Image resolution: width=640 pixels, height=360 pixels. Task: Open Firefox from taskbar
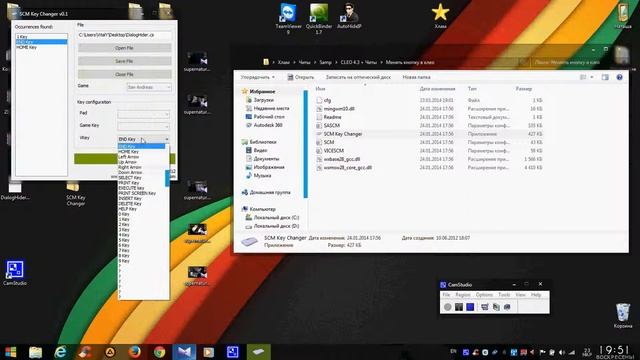(134, 352)
